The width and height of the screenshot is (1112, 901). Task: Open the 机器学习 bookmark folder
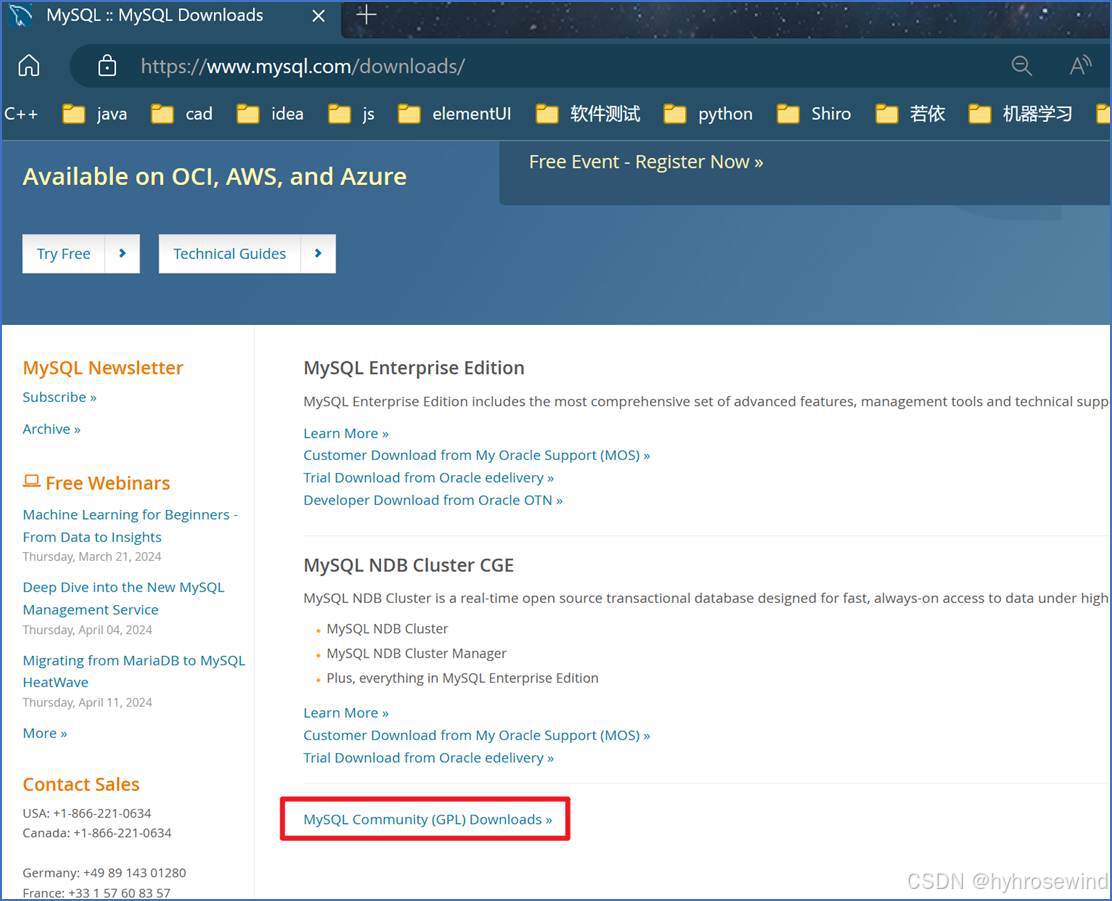(x=1021, y=114)
